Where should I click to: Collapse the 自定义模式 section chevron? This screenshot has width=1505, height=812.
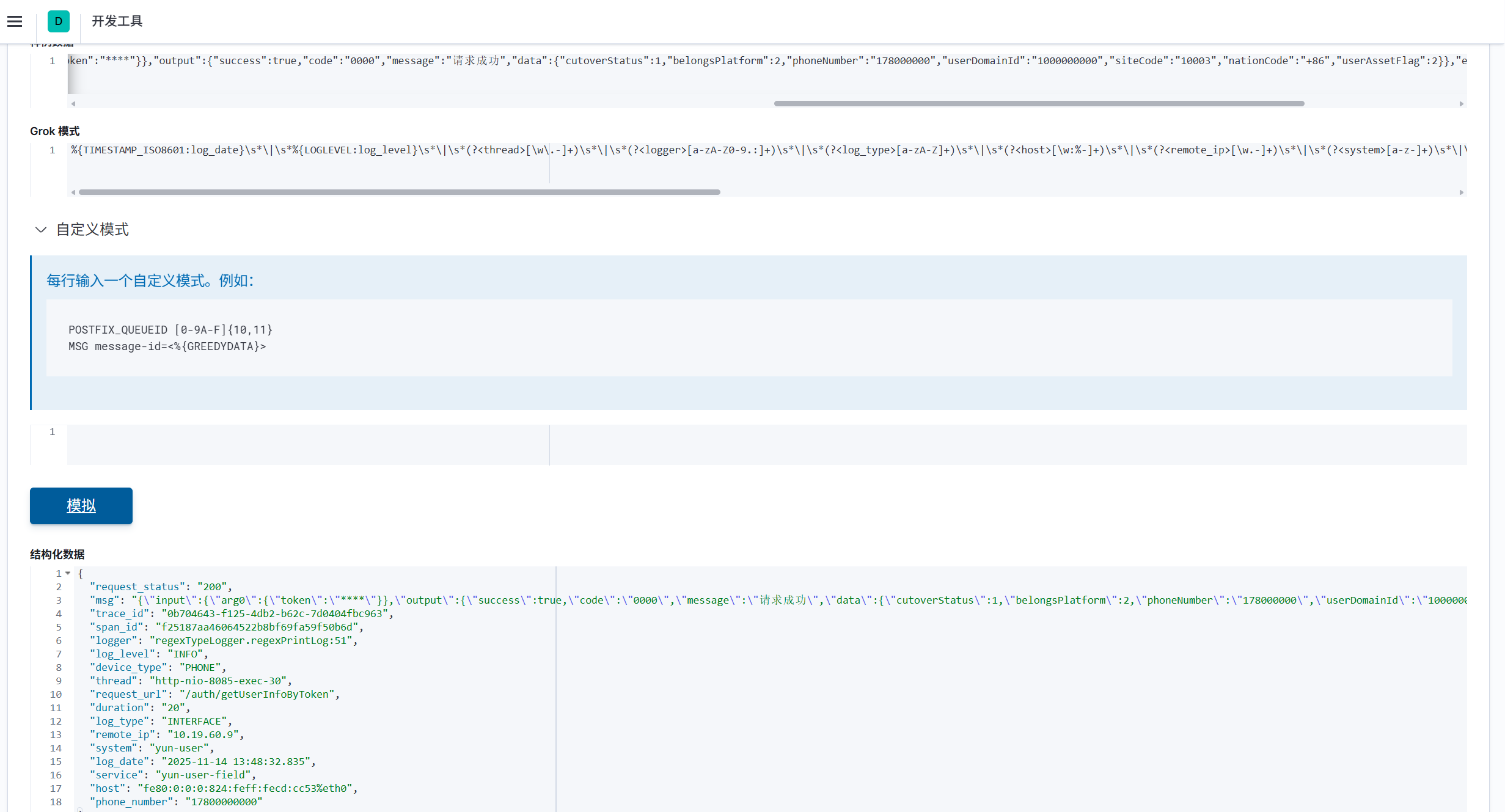41,230
